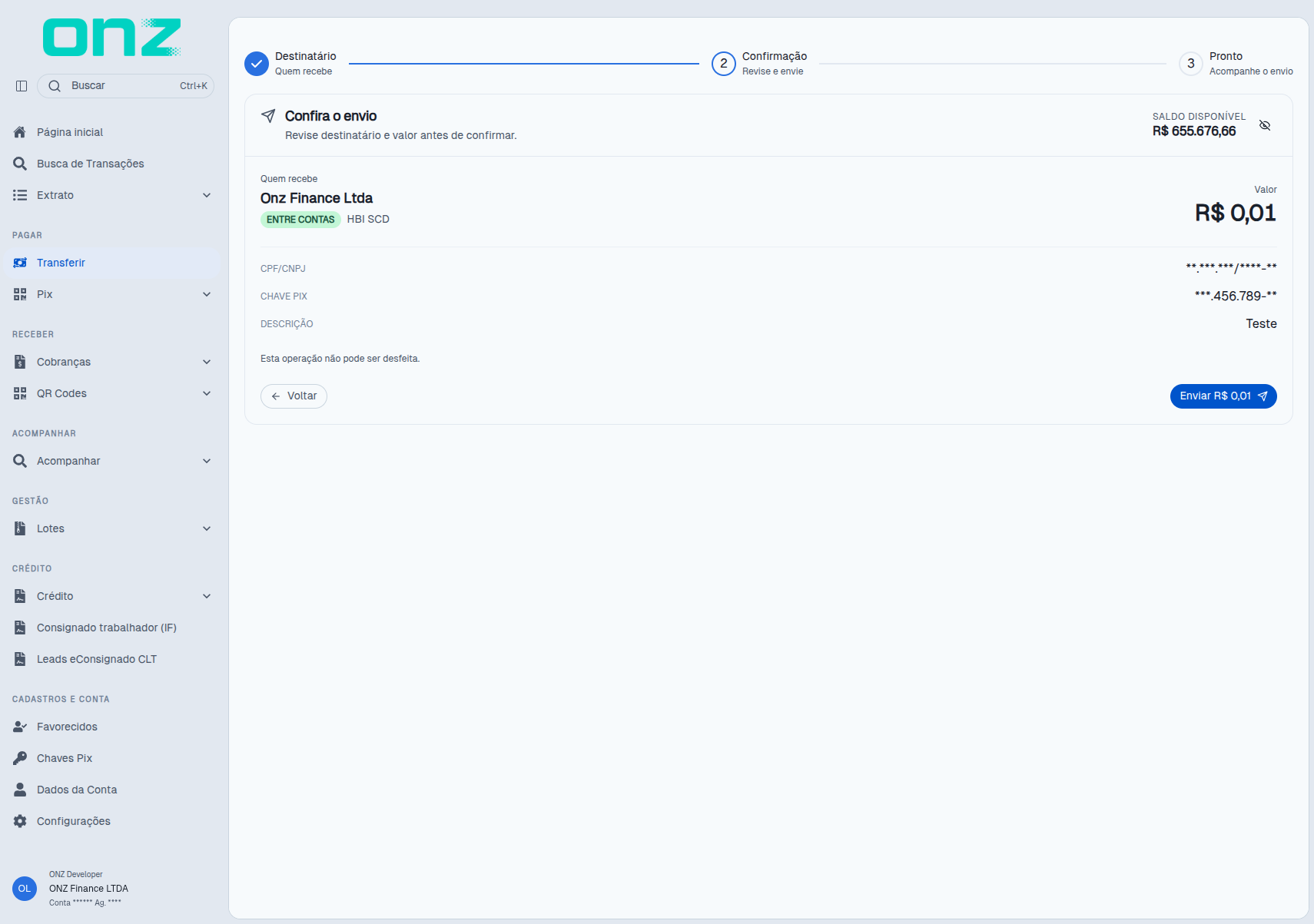Screen dimensions: 1314x924
Task: Open Leads eConsignado CLT page
Action: click(x=112, y=659)
